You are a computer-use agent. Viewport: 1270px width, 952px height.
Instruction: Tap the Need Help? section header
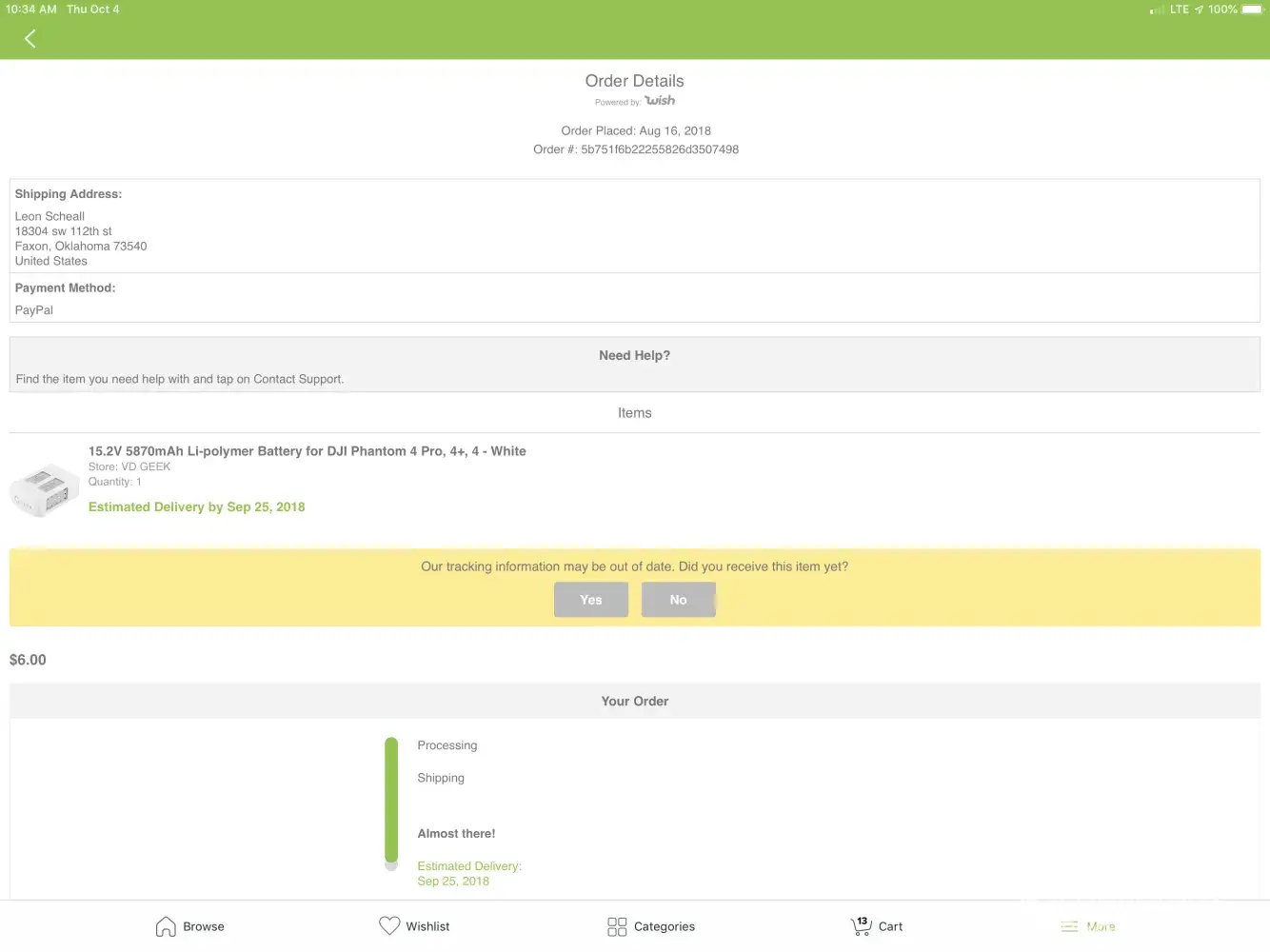(634, 355)
